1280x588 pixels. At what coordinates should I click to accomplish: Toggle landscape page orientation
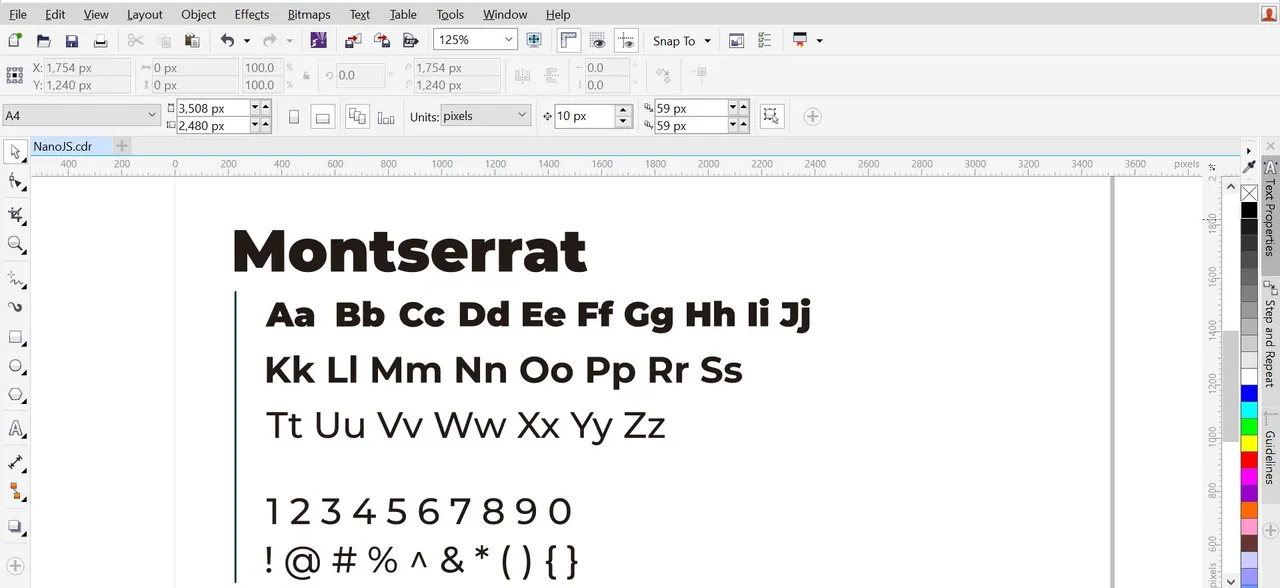click(x=322, y=116)
